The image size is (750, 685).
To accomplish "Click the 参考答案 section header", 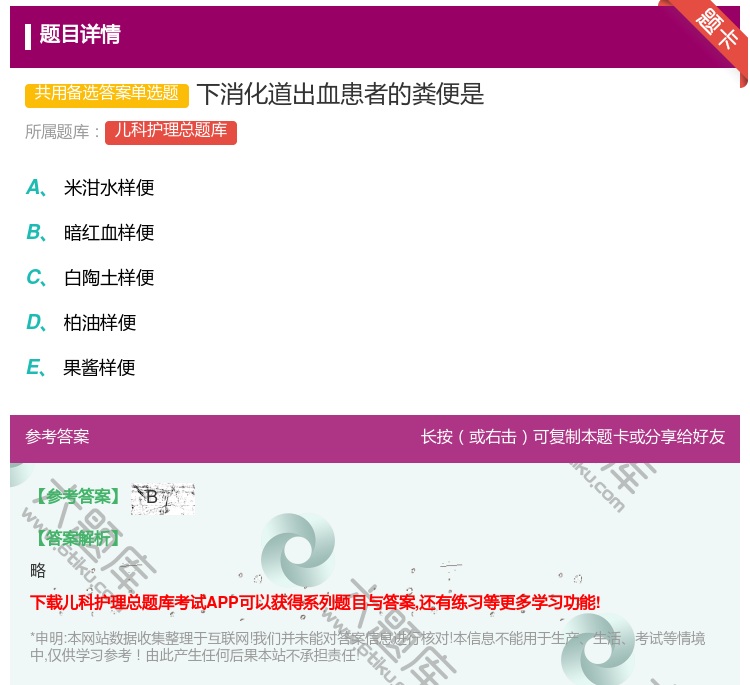I will [57, 437].
